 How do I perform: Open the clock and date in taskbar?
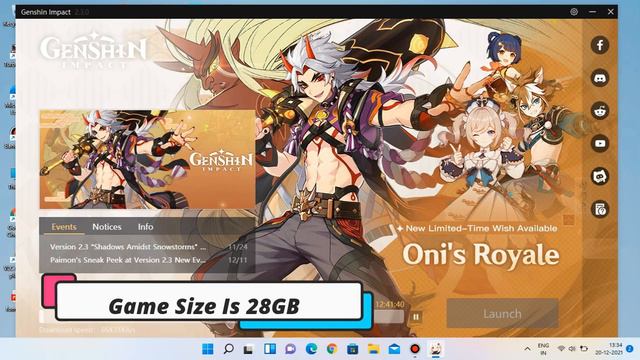(609, 349)
